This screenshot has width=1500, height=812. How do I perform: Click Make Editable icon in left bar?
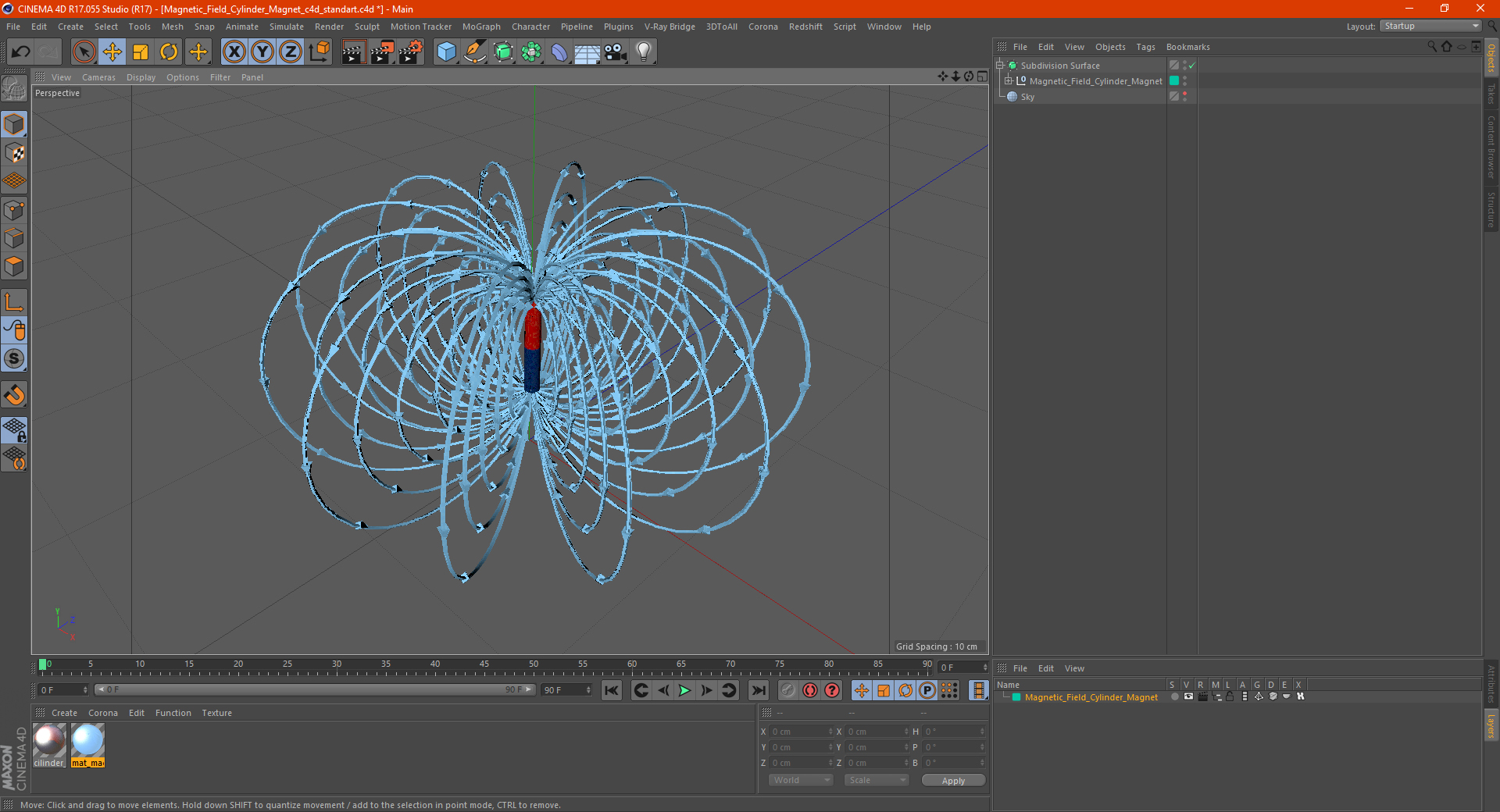coord(14,89)
